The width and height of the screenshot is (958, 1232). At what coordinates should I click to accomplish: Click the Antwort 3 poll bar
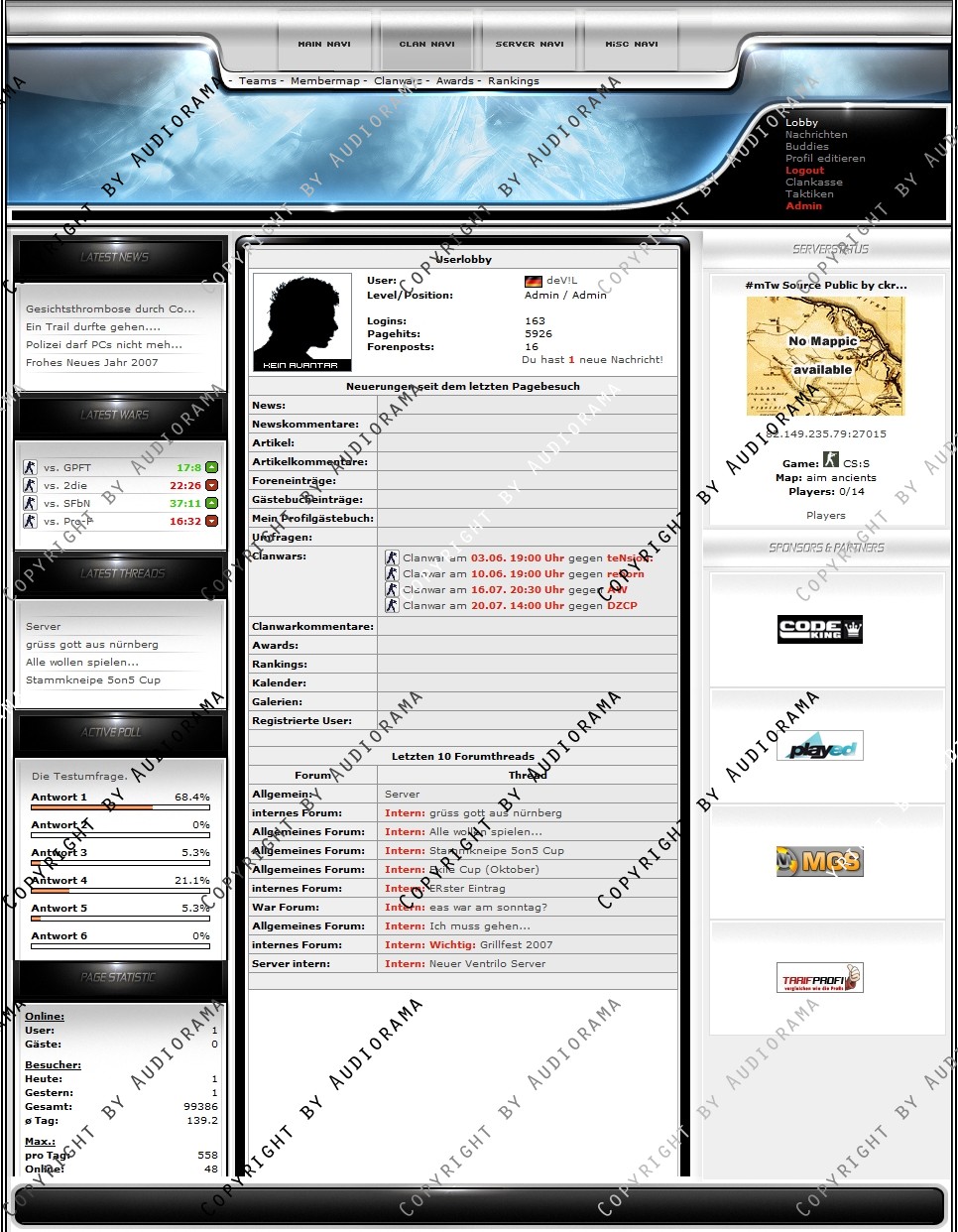pyautogui.click(x=120, y=863)
